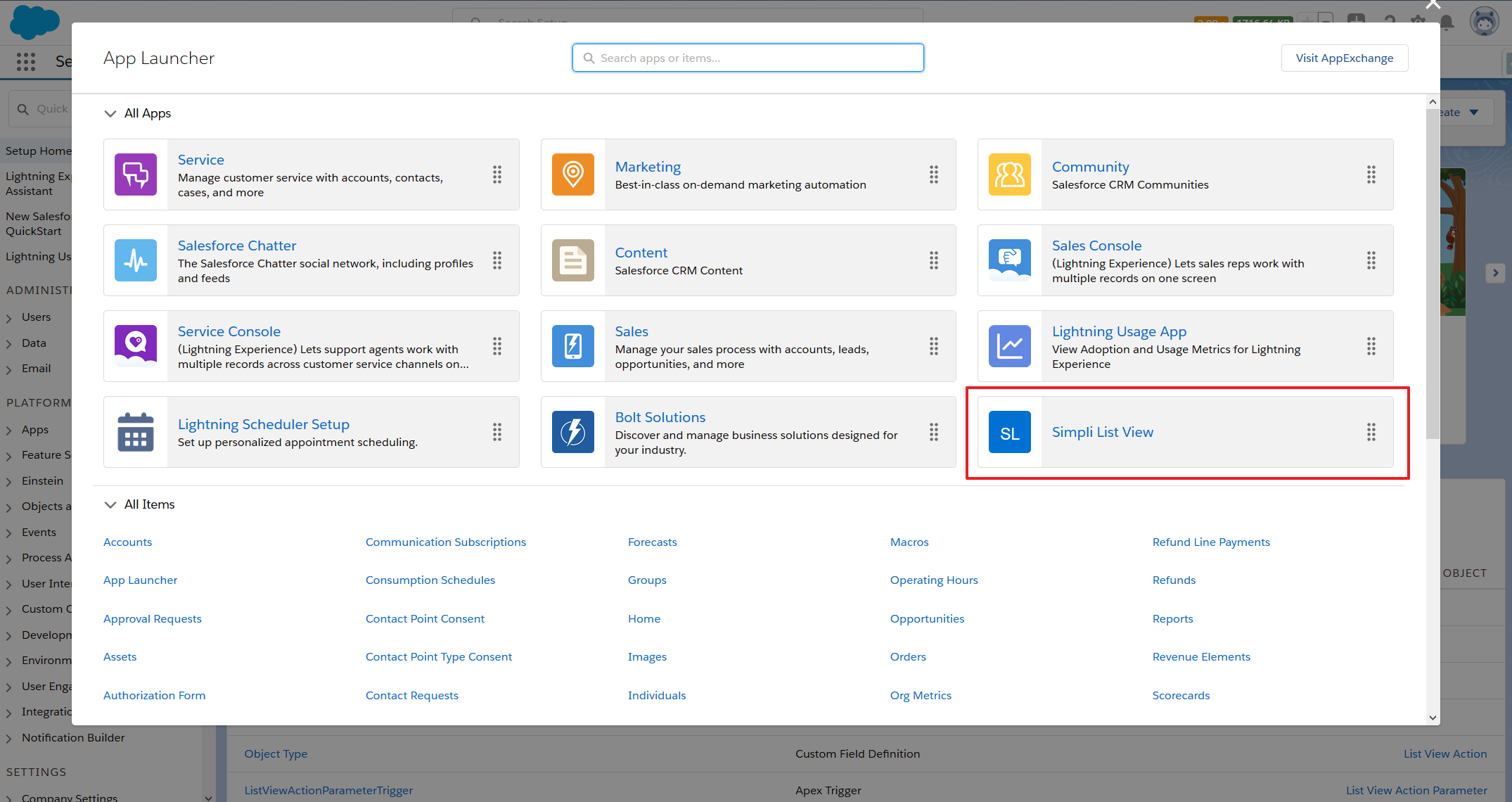Click the Salesforce cloud logo
This screenshot has width=1512, height=802.
tap(34, 22)
